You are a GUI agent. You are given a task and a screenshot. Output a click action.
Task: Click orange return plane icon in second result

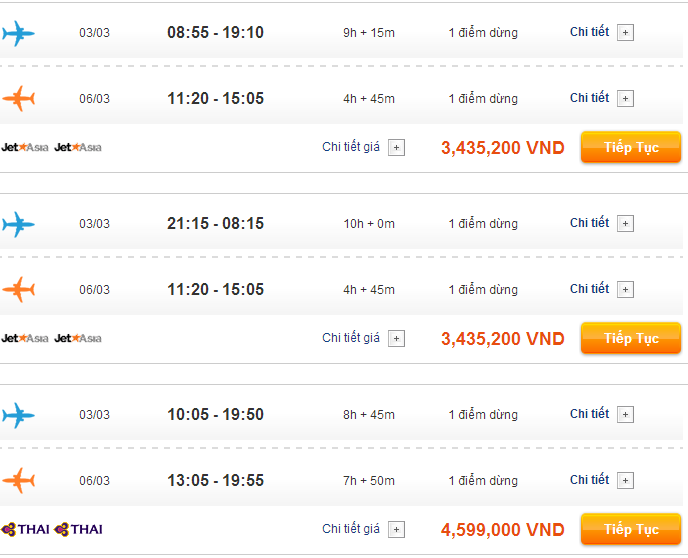coord(18,289)
